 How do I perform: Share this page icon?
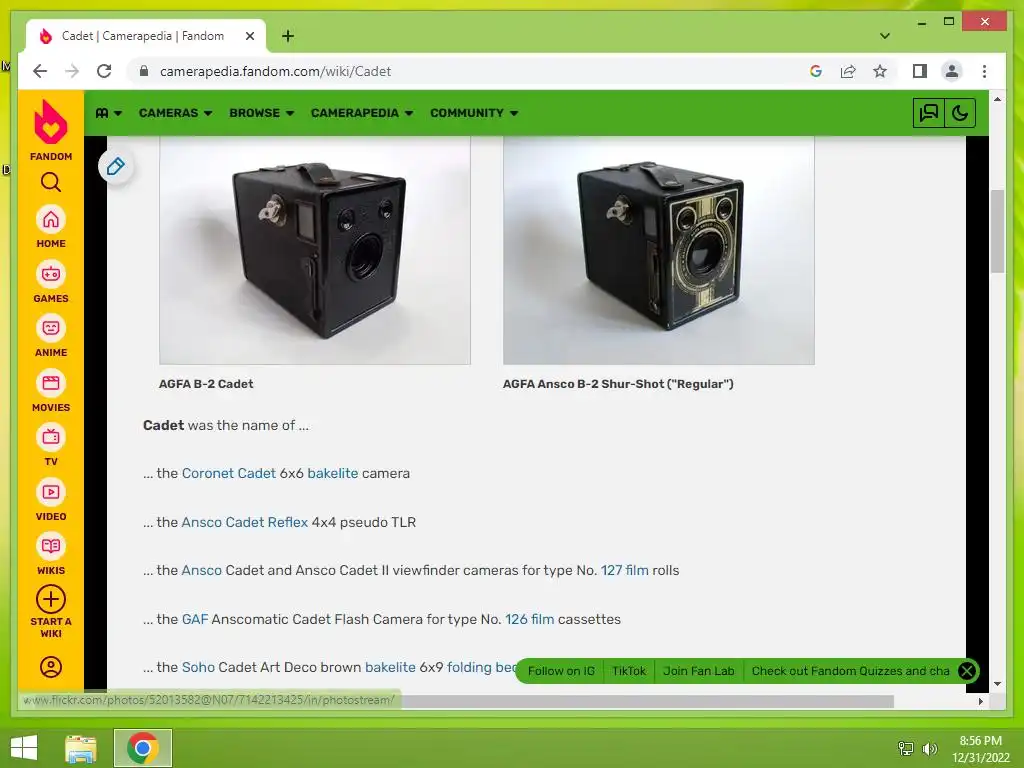coord(848,71)
